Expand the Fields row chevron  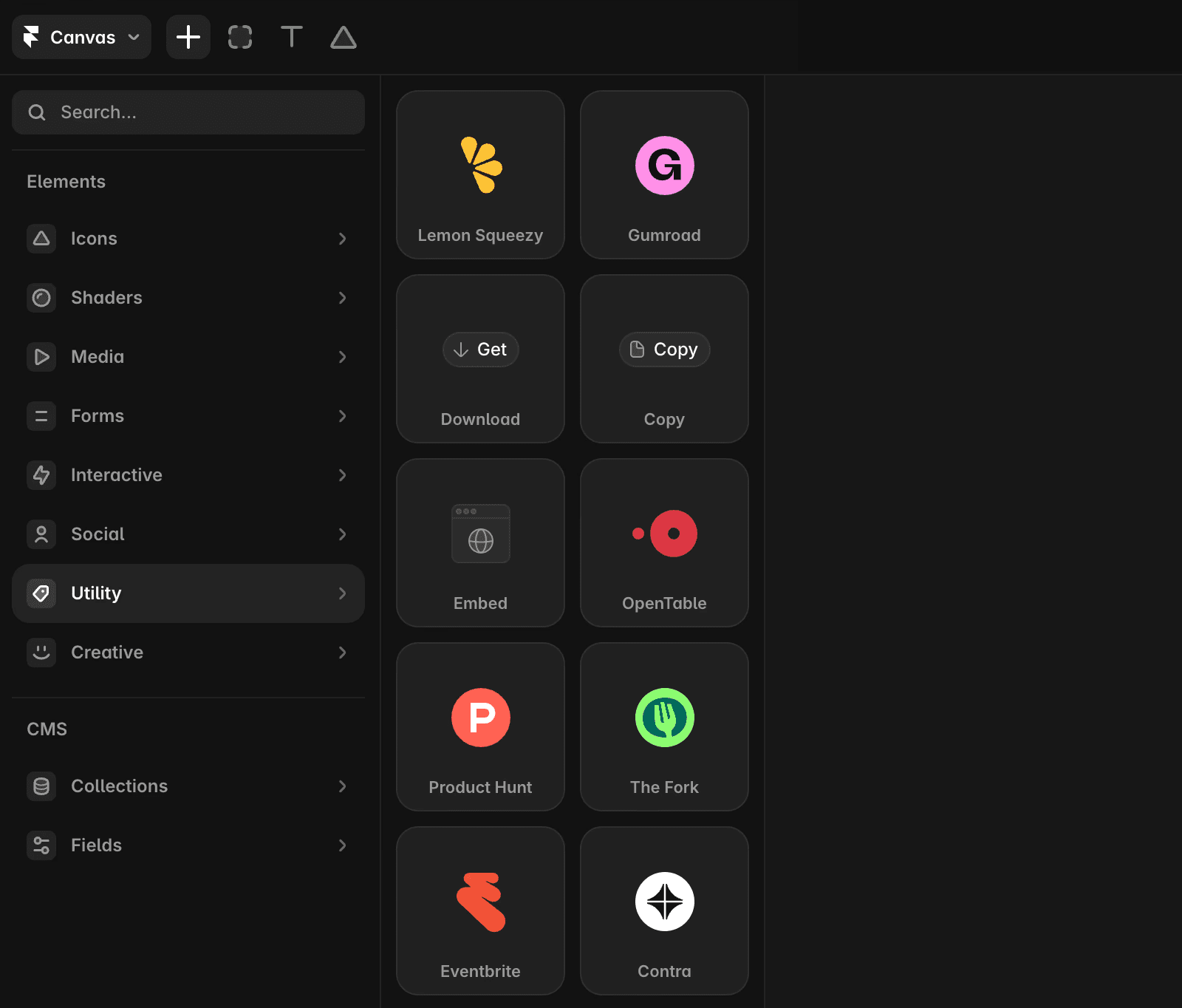[x=342, y=845]
